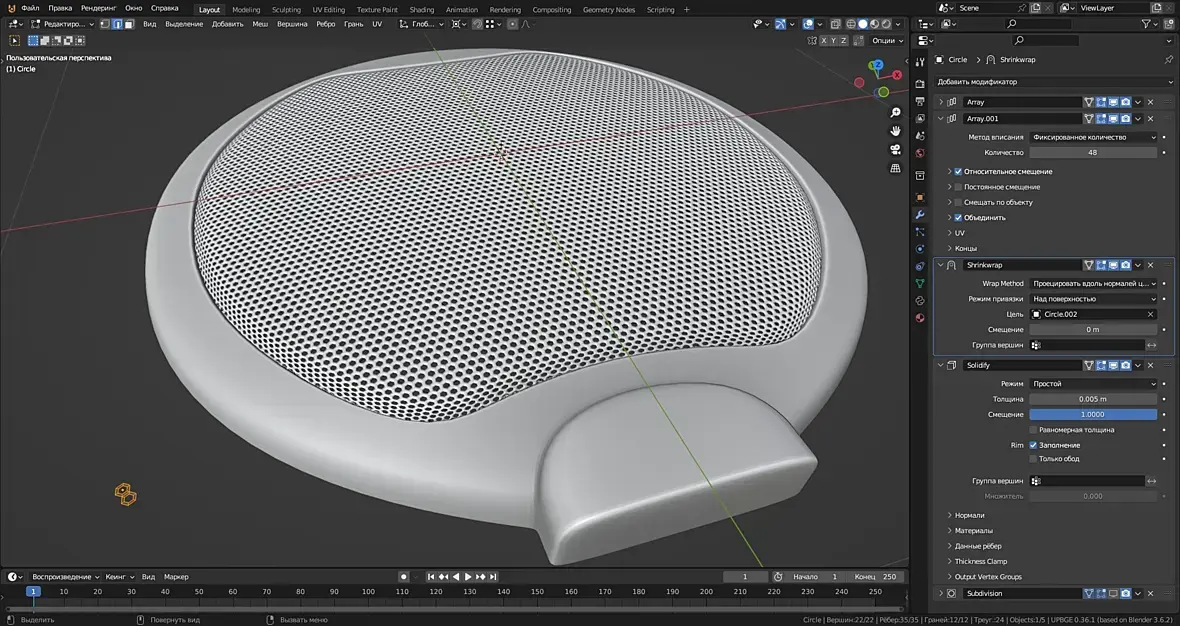This screenshot has height=626, width=1180.
Task: Open the Modifier properties wrench tab
Action: tap(920, 215)
